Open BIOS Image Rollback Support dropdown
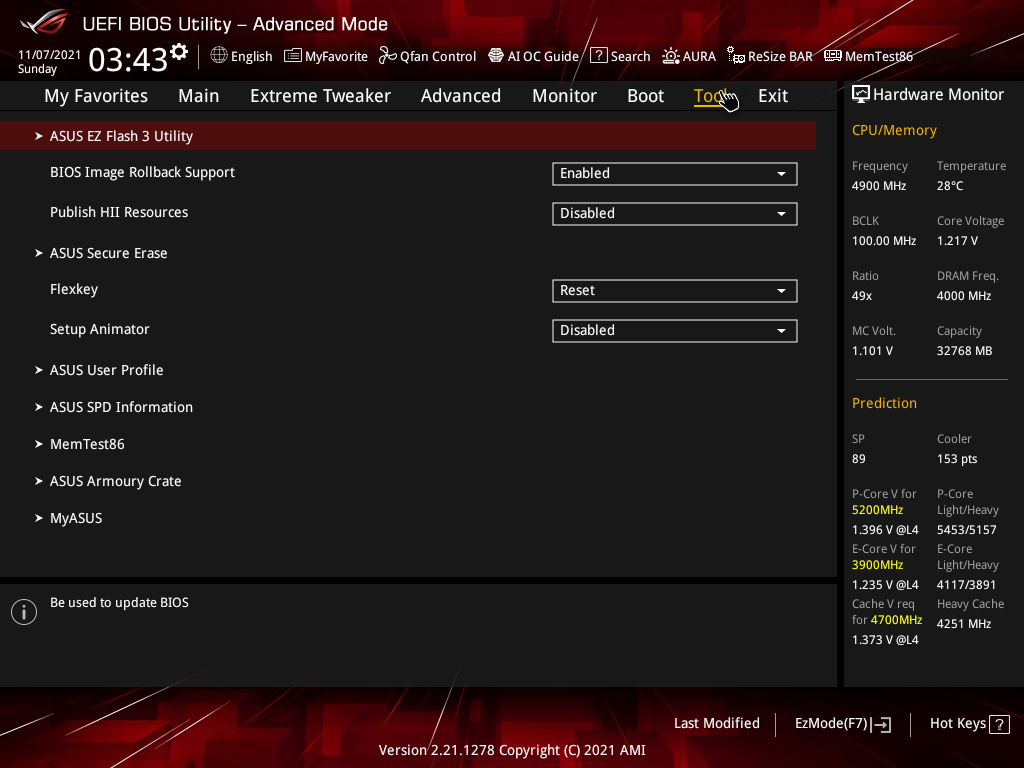 [x=675, y=174]
